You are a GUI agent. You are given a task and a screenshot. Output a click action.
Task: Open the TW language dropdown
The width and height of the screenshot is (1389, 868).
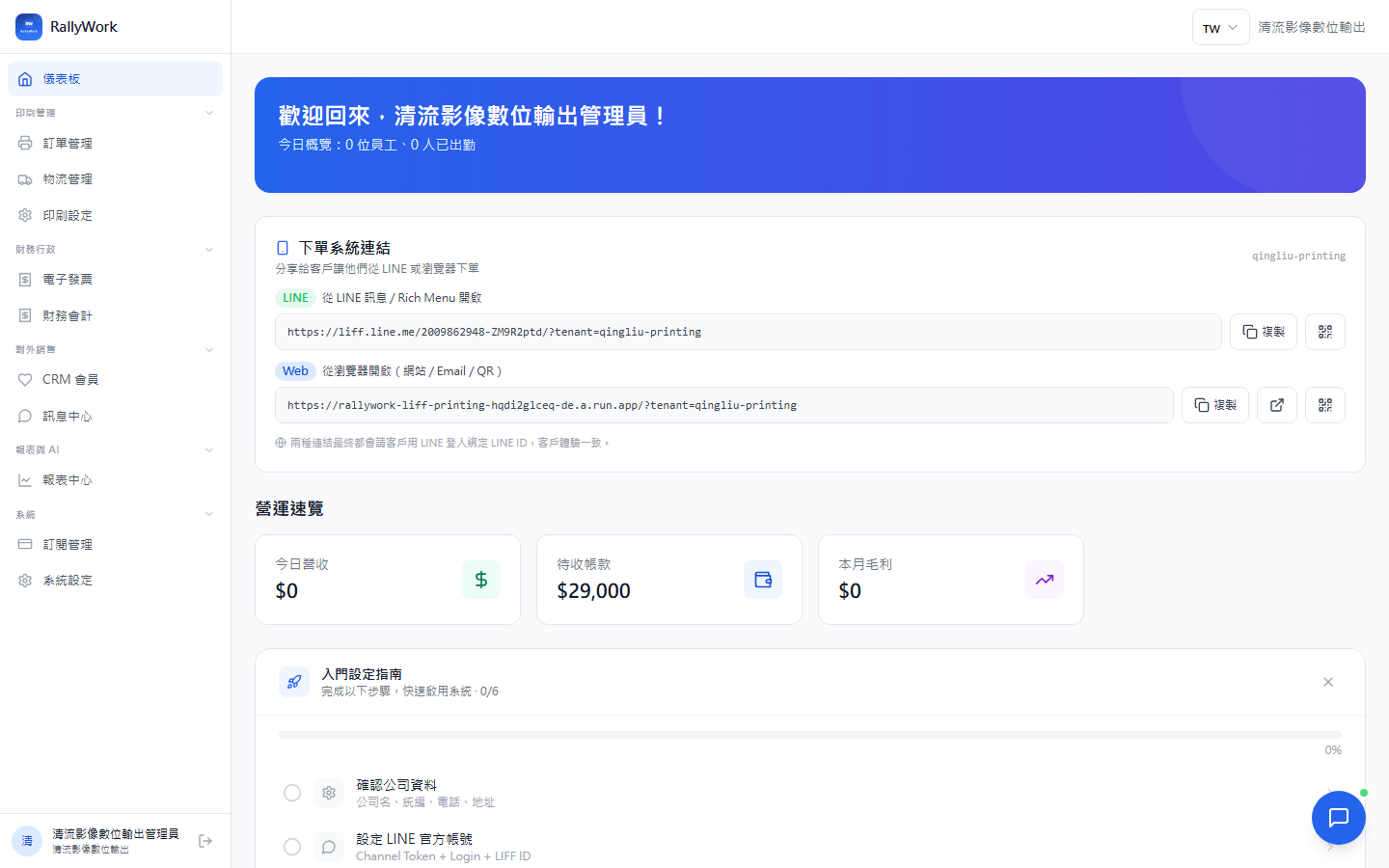click(1220, 28)
